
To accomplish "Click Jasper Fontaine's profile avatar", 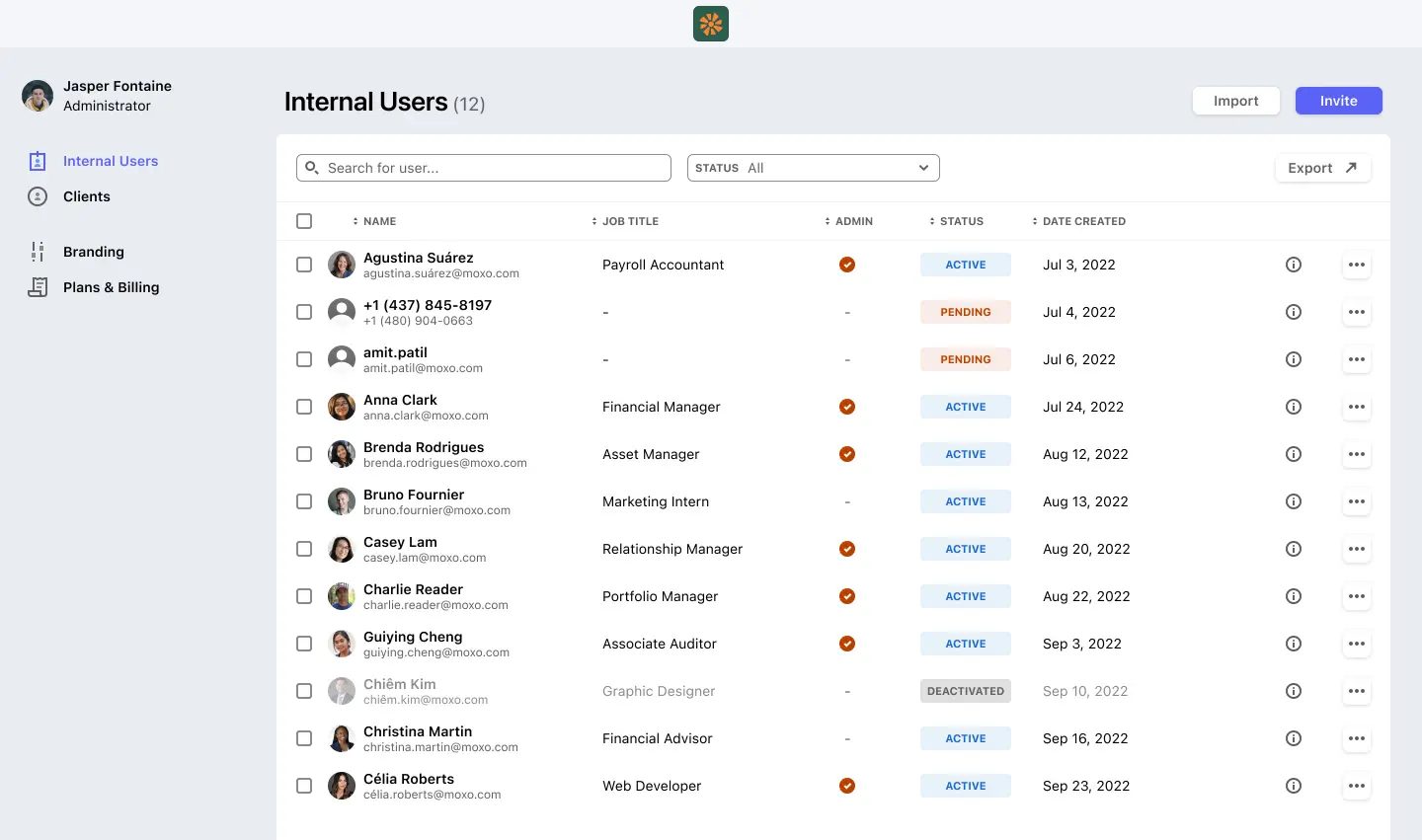I will (37, 96).
